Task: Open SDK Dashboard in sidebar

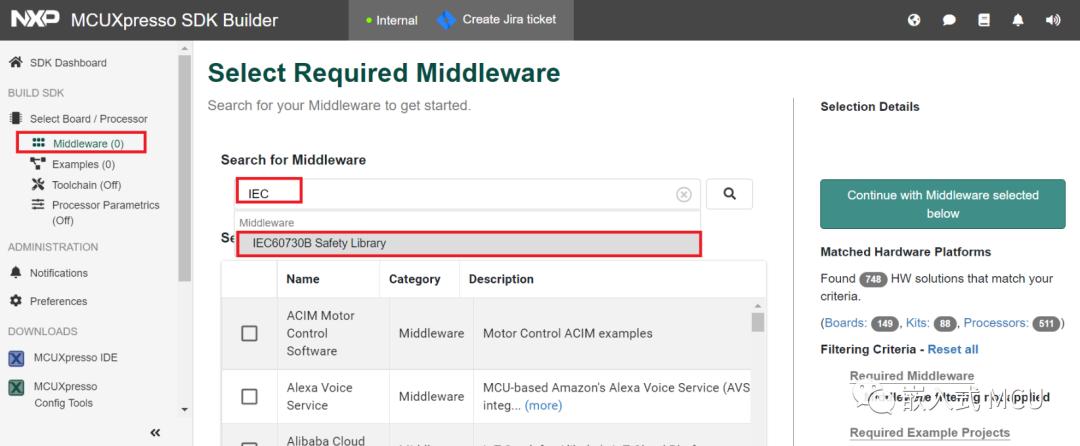Action: click(x=68, y=63)
